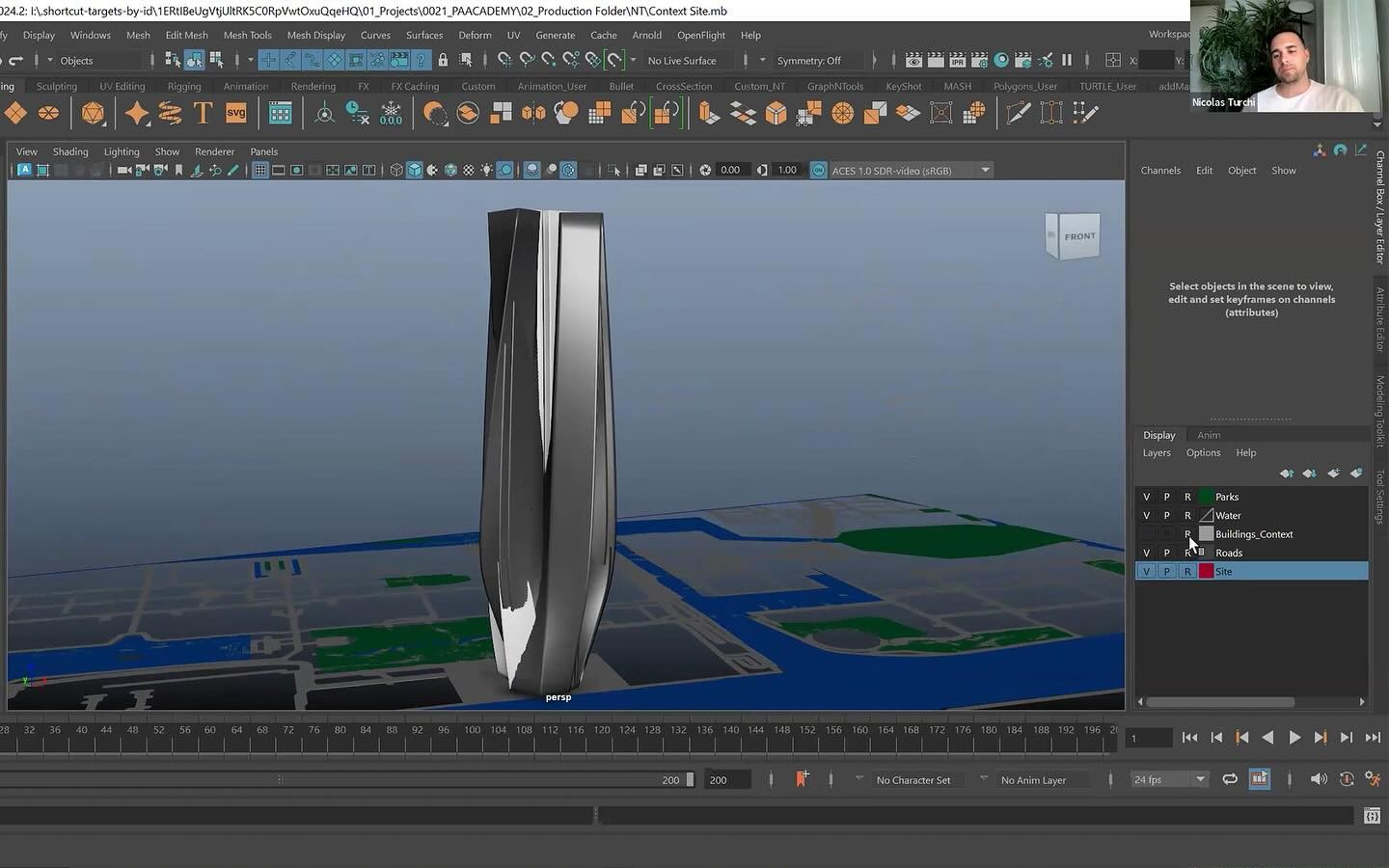Screen dimensions: 1389x868
Task: Click Help in the Display layers panel
Action: [x=1245, y=452]
